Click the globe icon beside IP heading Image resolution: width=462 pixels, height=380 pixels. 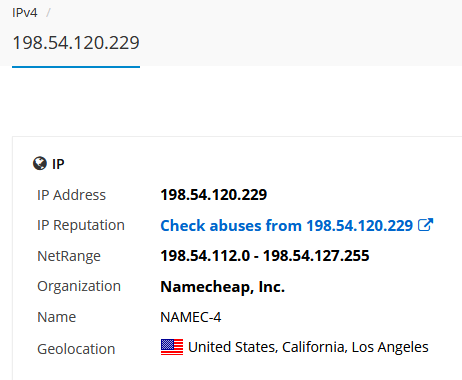click(x=40, y=163)
